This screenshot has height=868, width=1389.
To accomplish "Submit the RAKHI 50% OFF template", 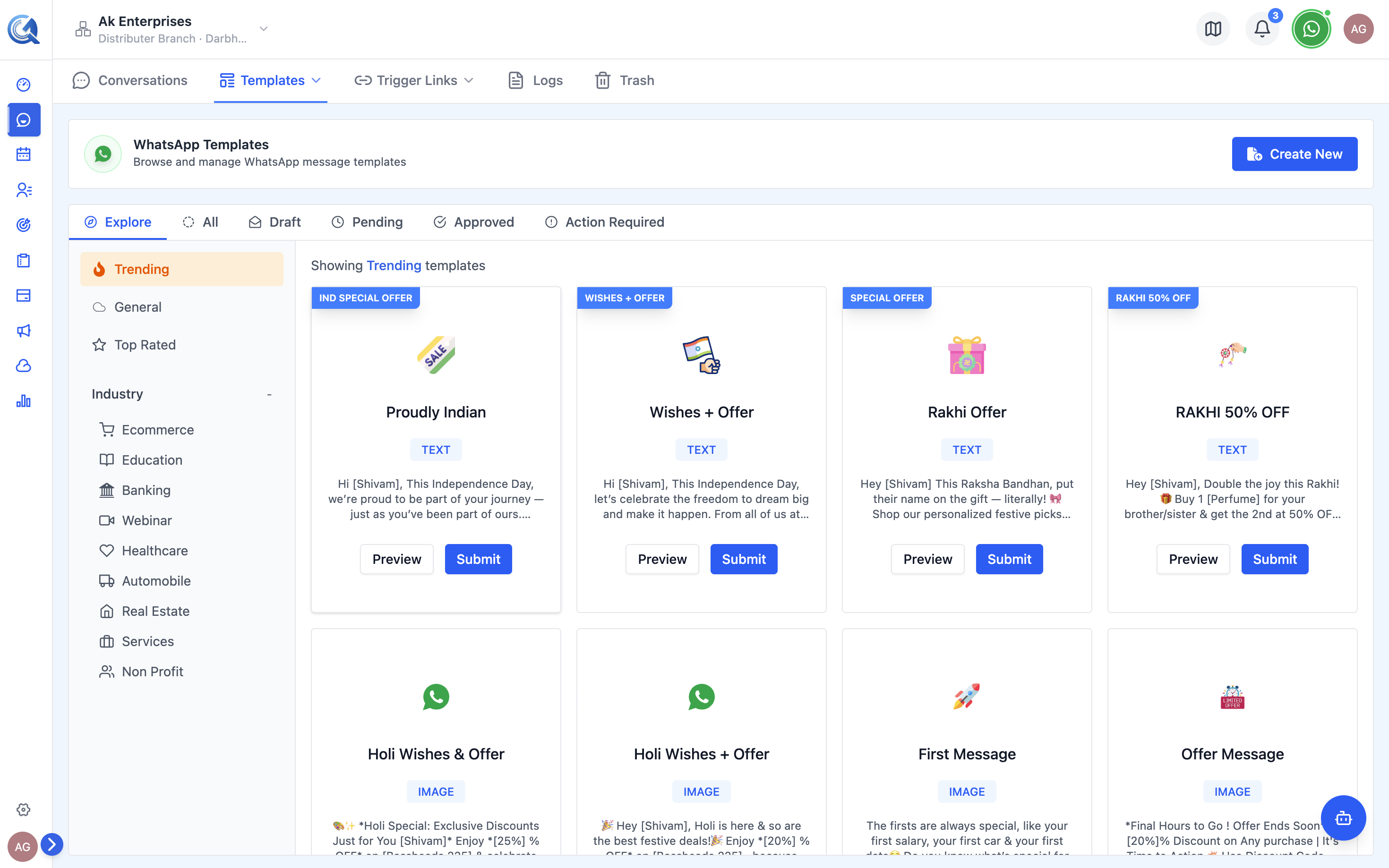I will click(1275, 559).
